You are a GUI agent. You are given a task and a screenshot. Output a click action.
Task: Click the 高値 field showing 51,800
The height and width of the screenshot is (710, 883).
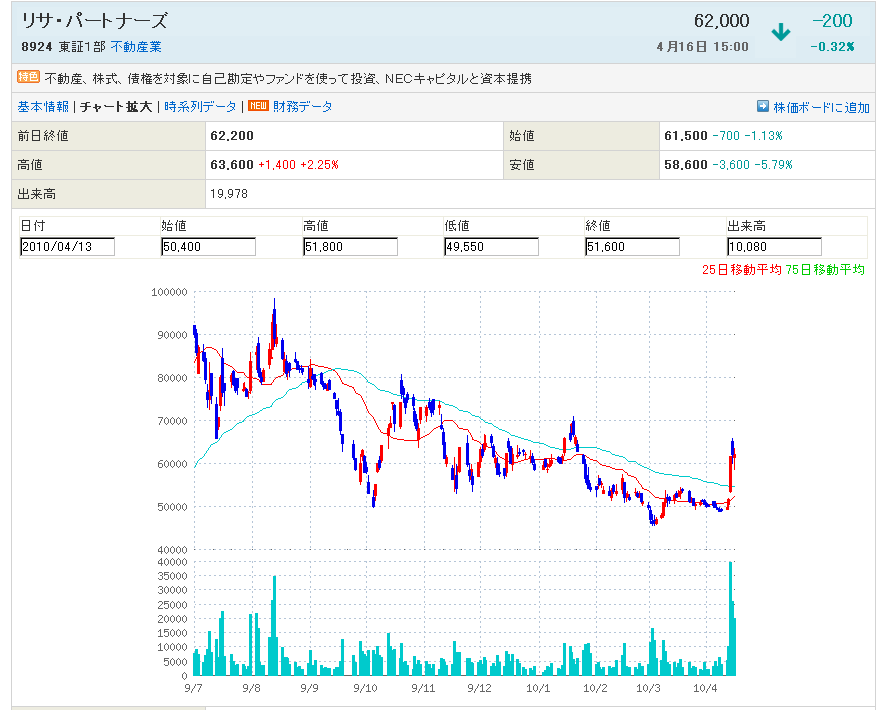350,247
